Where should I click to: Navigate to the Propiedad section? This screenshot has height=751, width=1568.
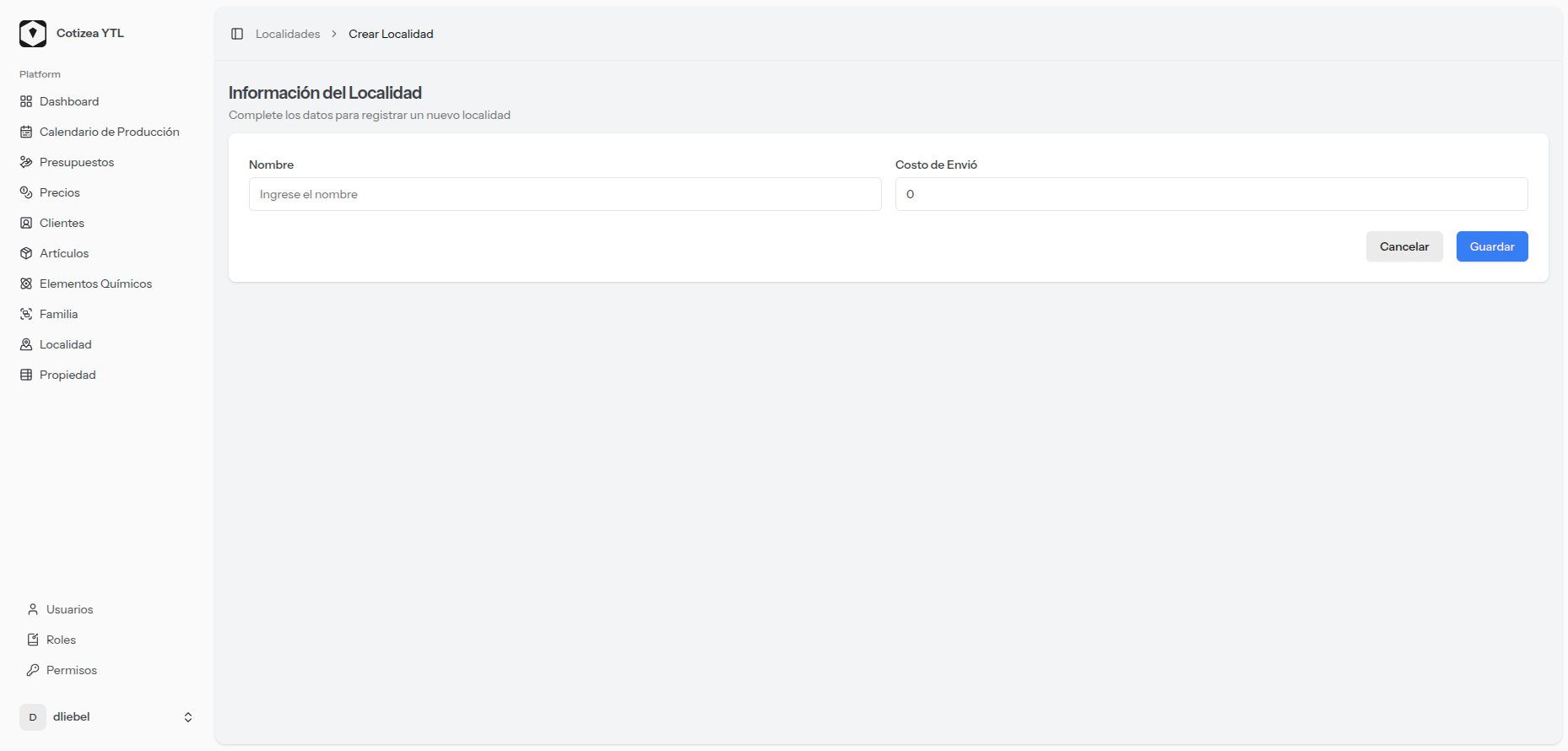(68, 375)
